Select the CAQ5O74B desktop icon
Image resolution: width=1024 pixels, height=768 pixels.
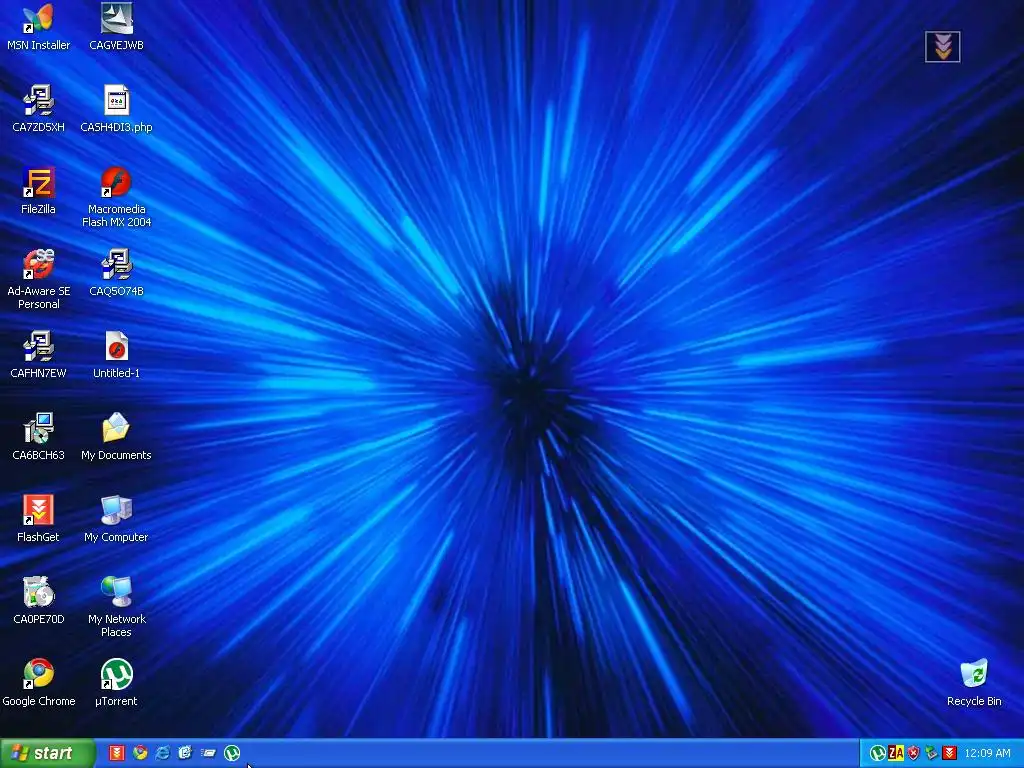pos(116,272)
